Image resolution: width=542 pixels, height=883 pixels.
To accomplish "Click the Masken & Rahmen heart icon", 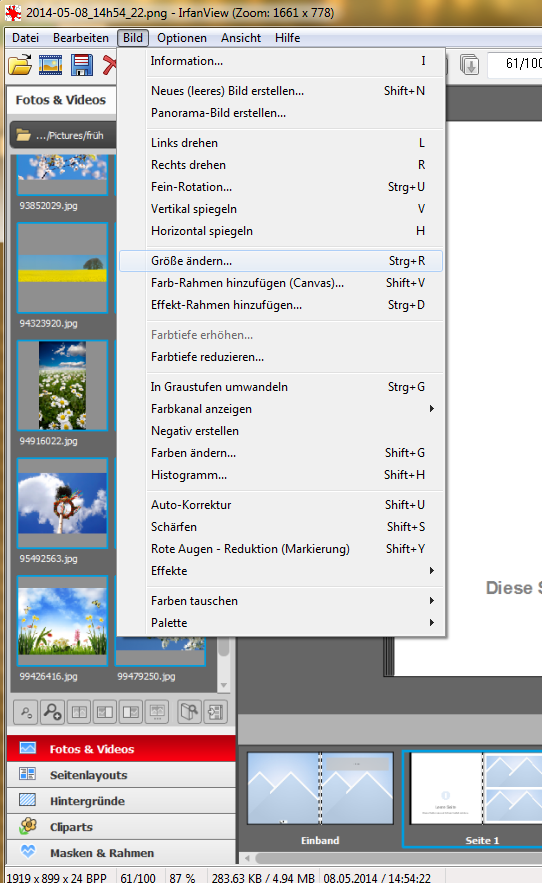I will (28, 851).
